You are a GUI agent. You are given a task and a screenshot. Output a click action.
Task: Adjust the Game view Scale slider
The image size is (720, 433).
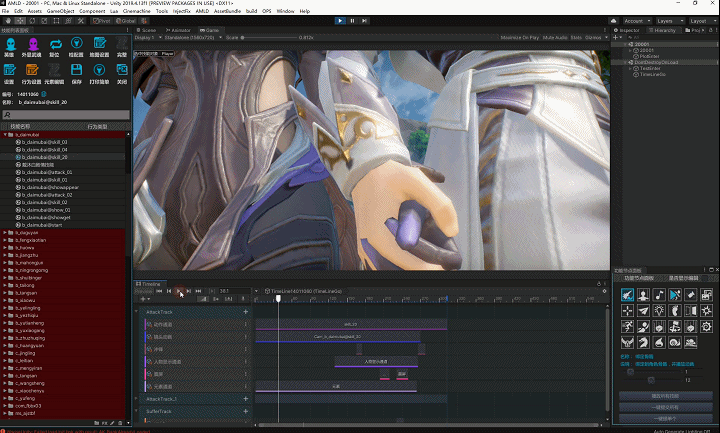269,38
